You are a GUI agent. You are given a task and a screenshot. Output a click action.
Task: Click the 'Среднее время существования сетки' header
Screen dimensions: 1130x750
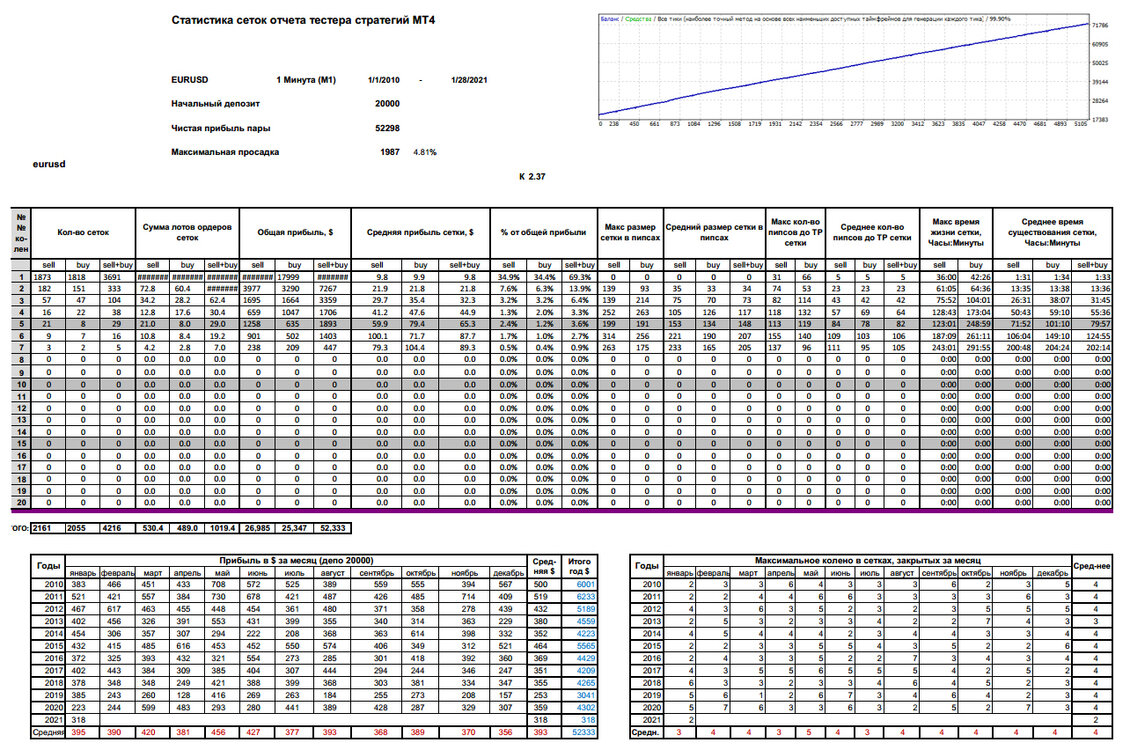[x=1052, y=233]
